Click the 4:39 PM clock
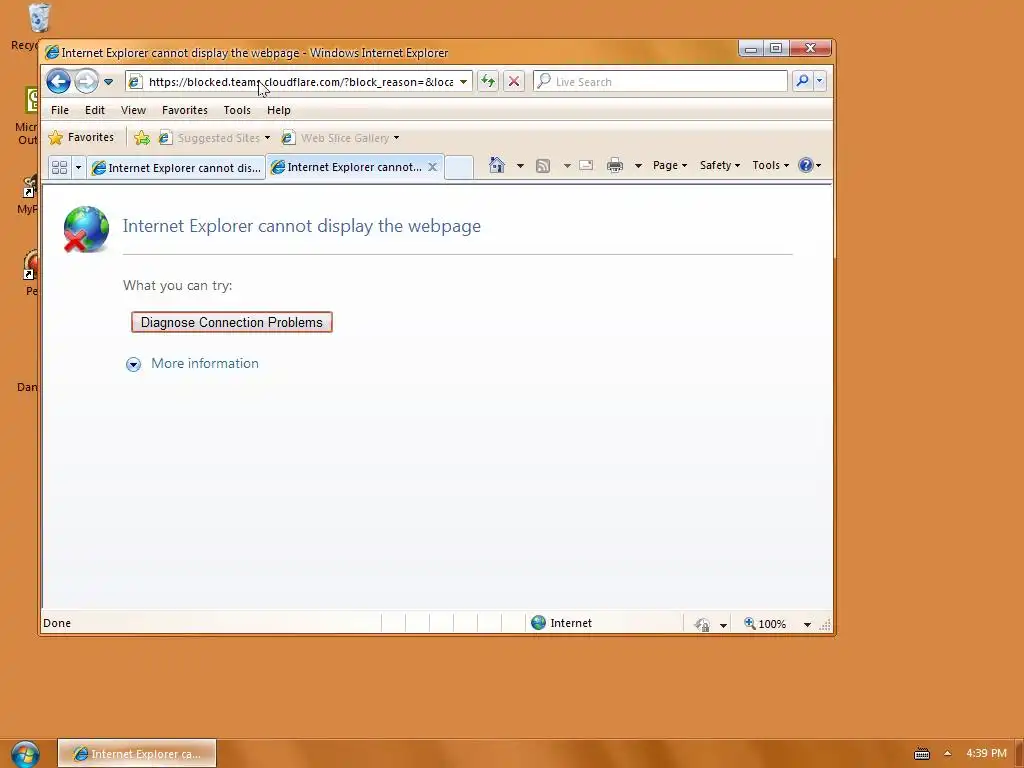 (x=986, y=753)
